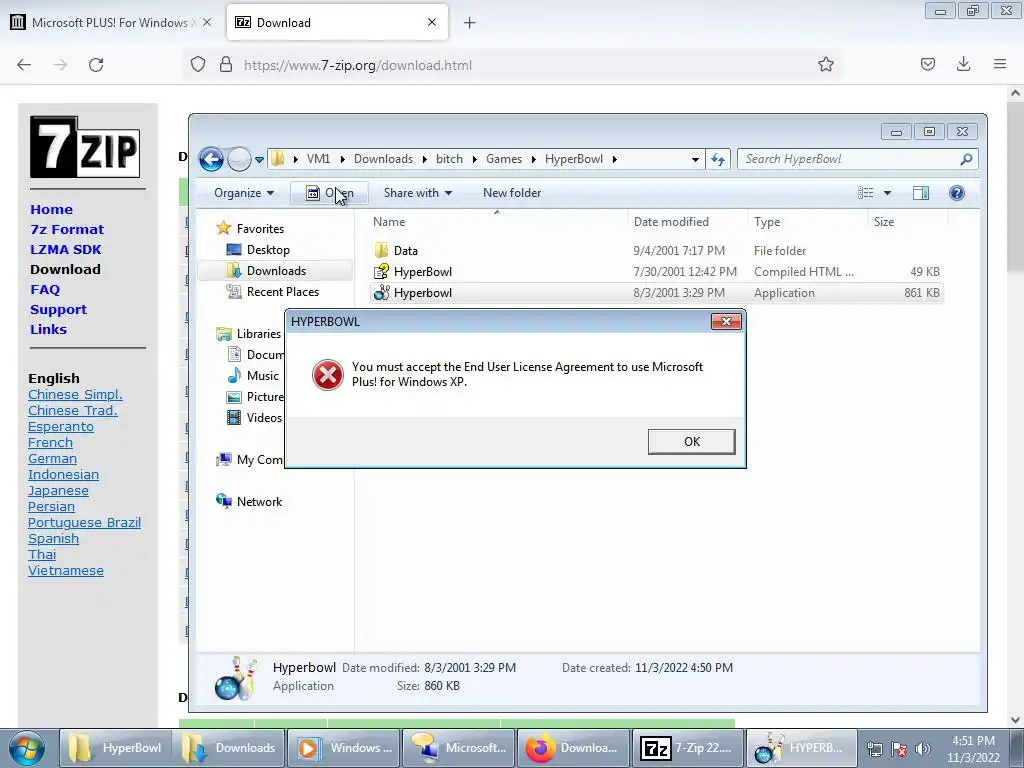Switch to 7-Zip 22 taskbar item

[x=687, y=748]
